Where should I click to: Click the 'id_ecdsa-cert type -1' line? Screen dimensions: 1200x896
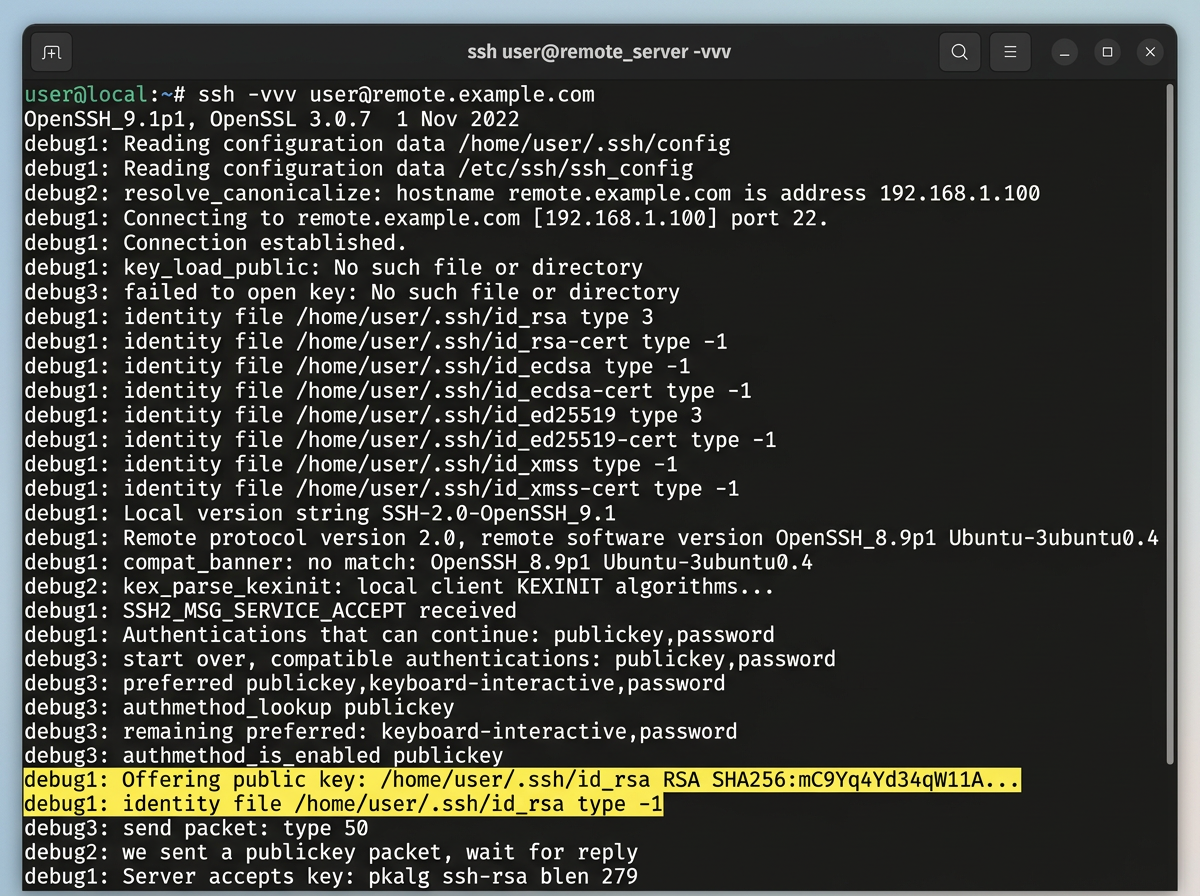coord(389,390)
